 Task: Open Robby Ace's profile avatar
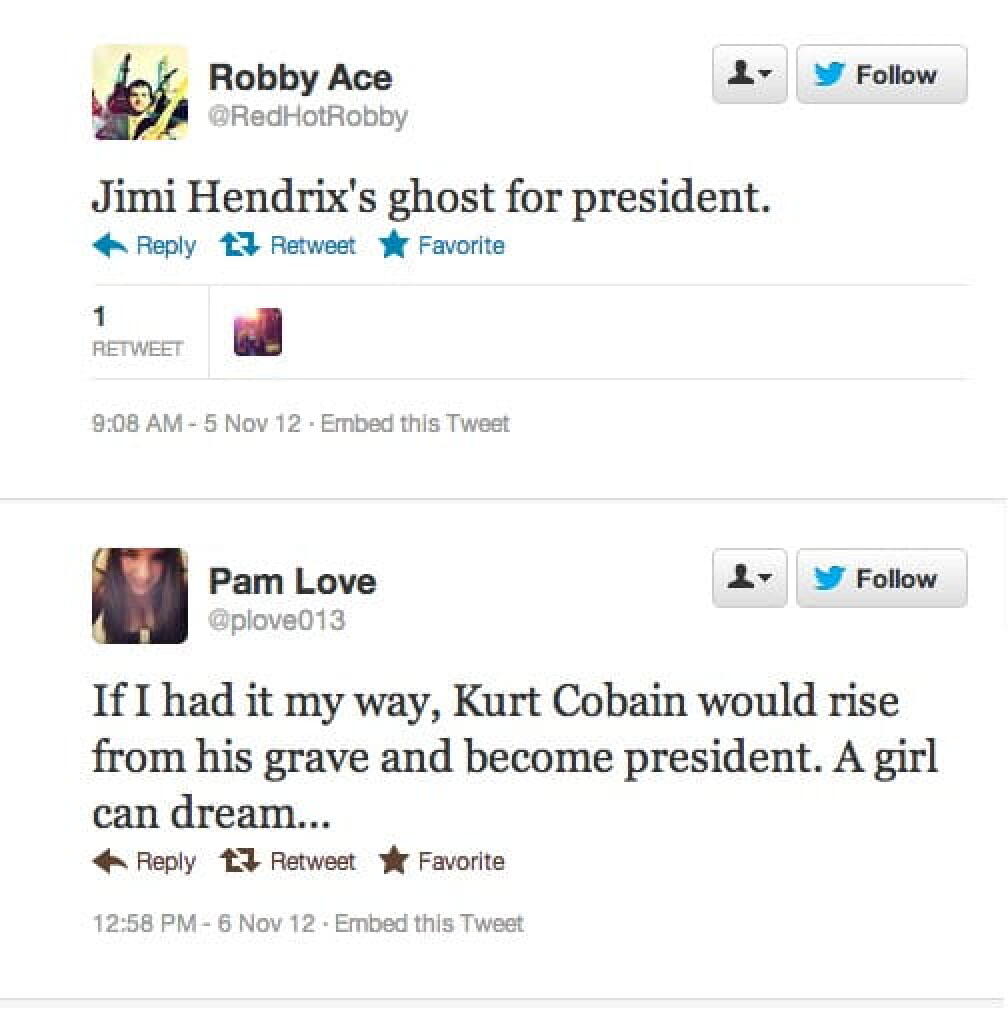pyautogui.click(x=140, y=92)
